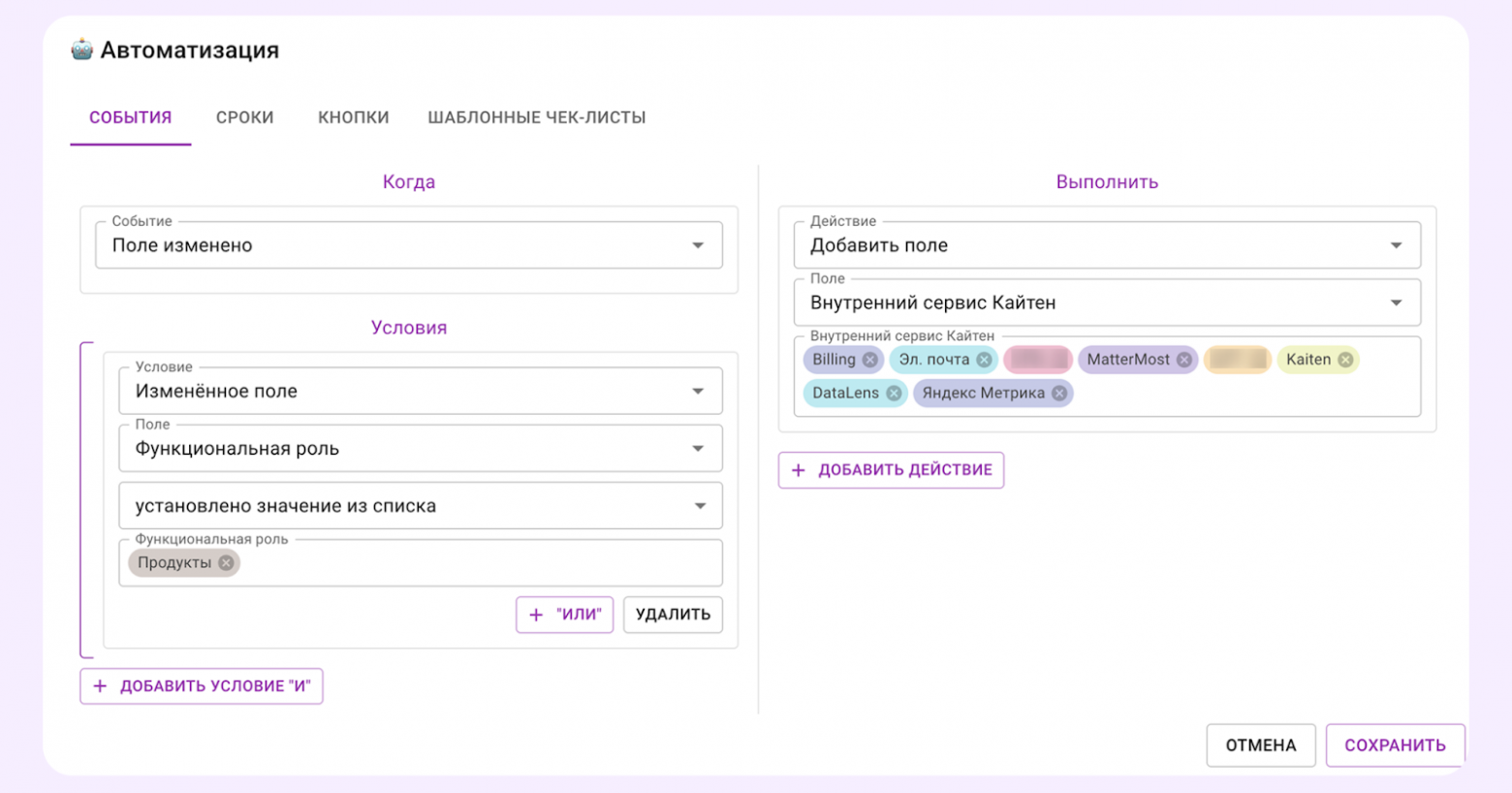Remove the Продукты chip

click(x=226, y=563)
